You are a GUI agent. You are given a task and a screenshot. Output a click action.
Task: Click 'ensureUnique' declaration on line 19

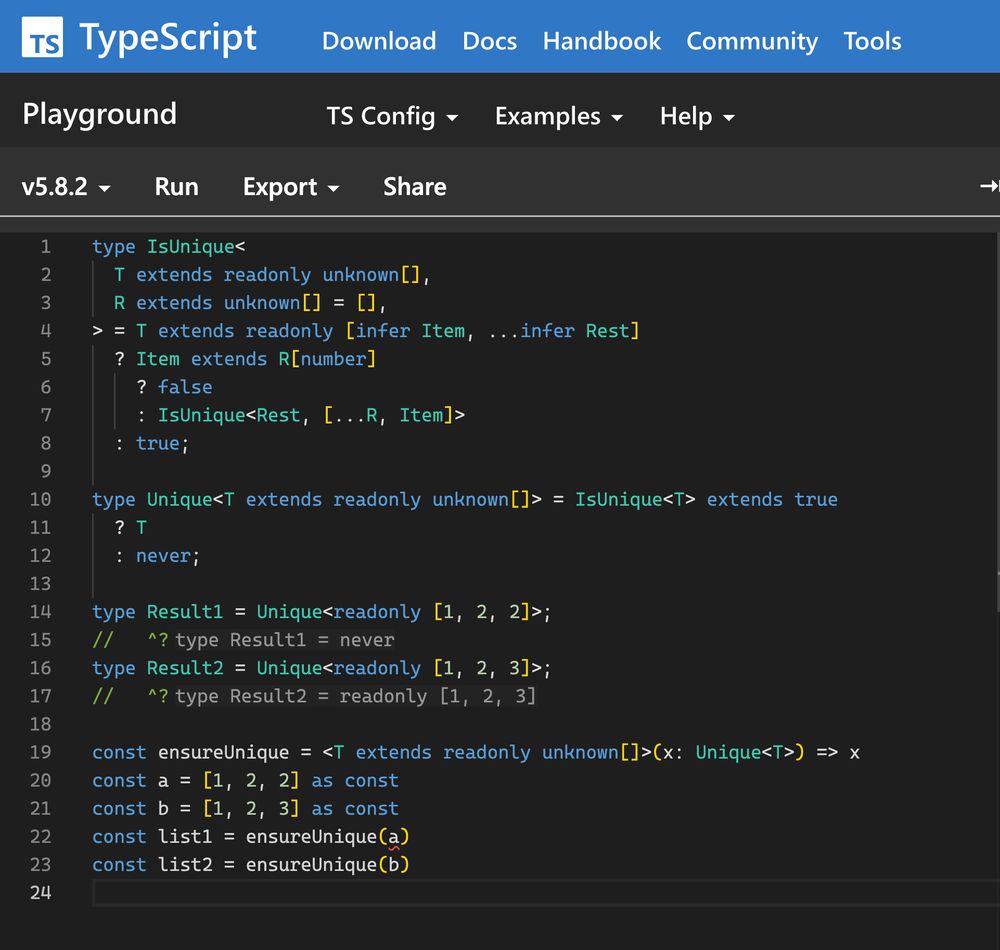223,752
